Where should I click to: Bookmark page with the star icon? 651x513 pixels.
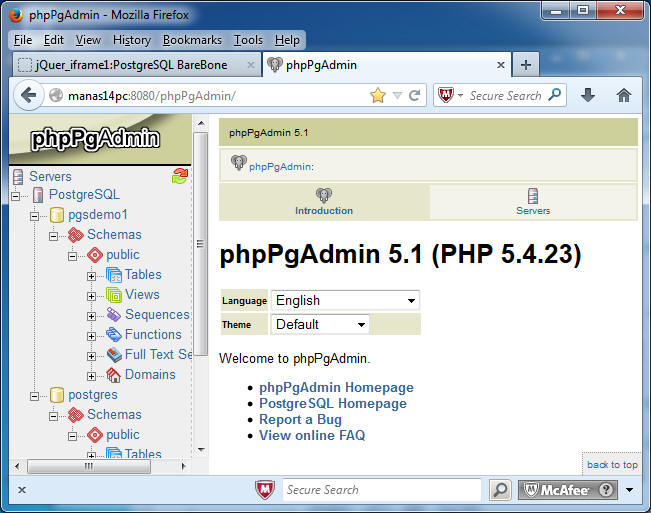coord(378,95)
